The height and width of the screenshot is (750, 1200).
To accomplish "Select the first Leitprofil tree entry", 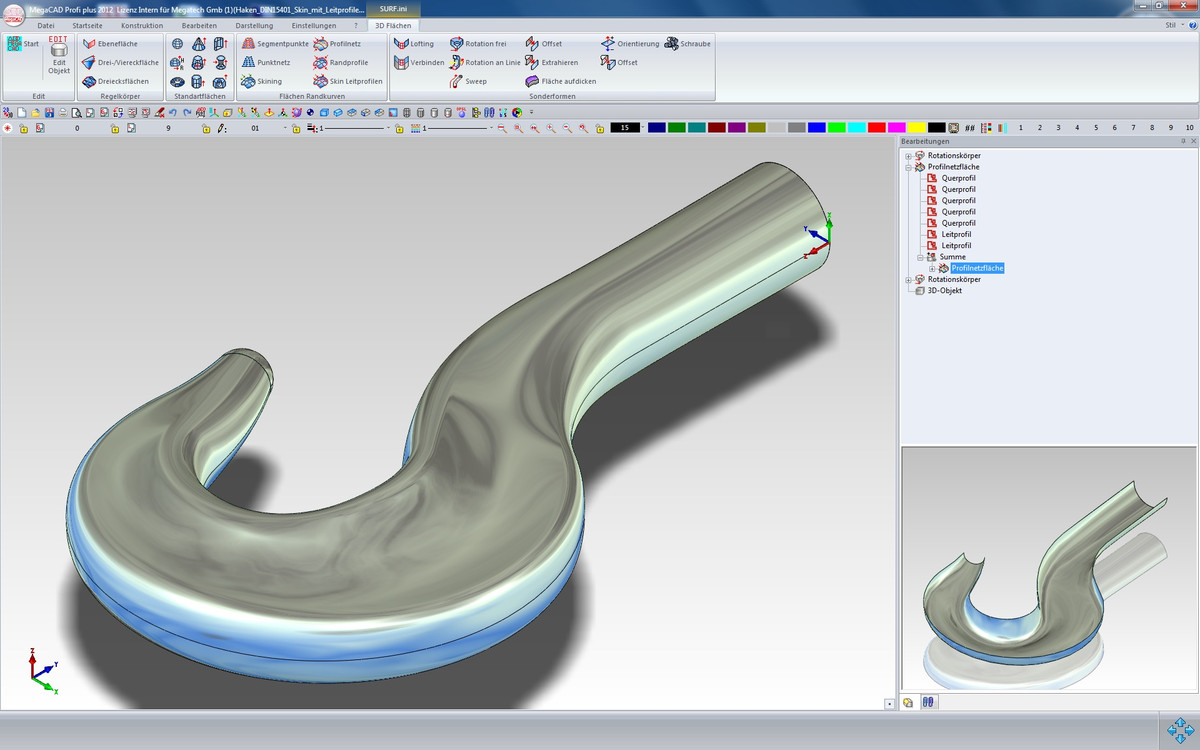I will coord(956,234).
